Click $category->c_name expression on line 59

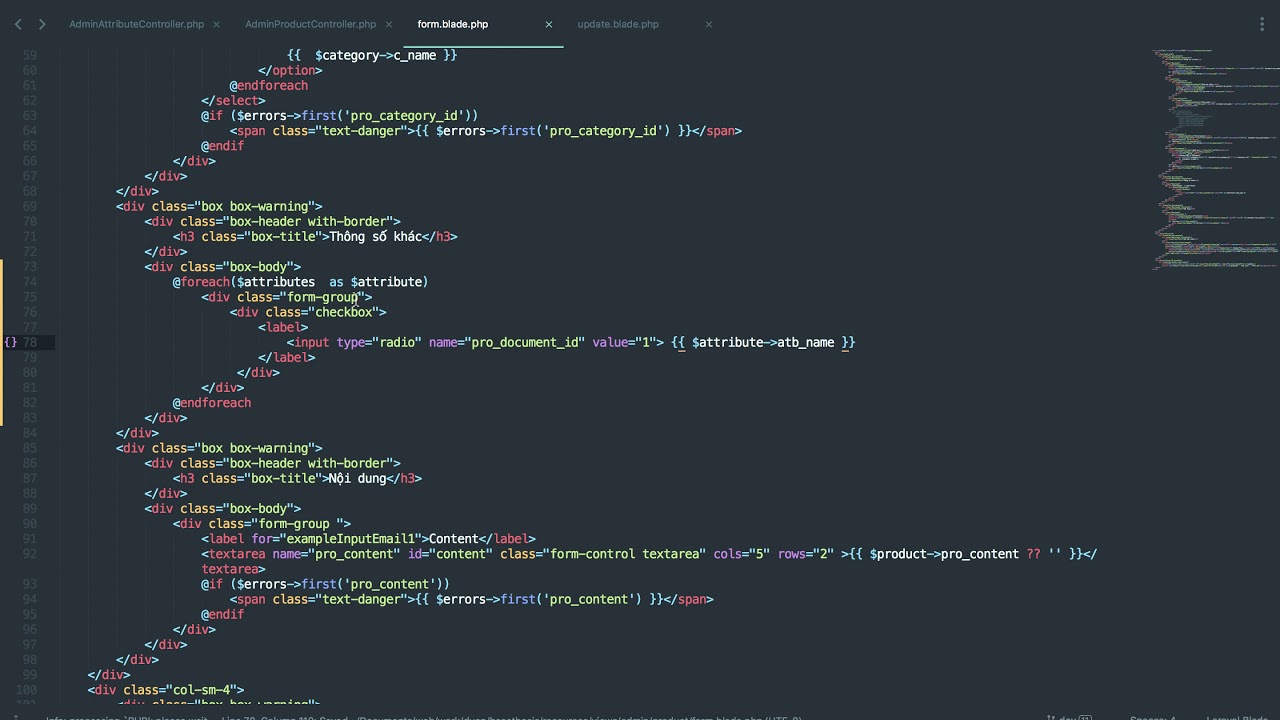click(375, 55)
